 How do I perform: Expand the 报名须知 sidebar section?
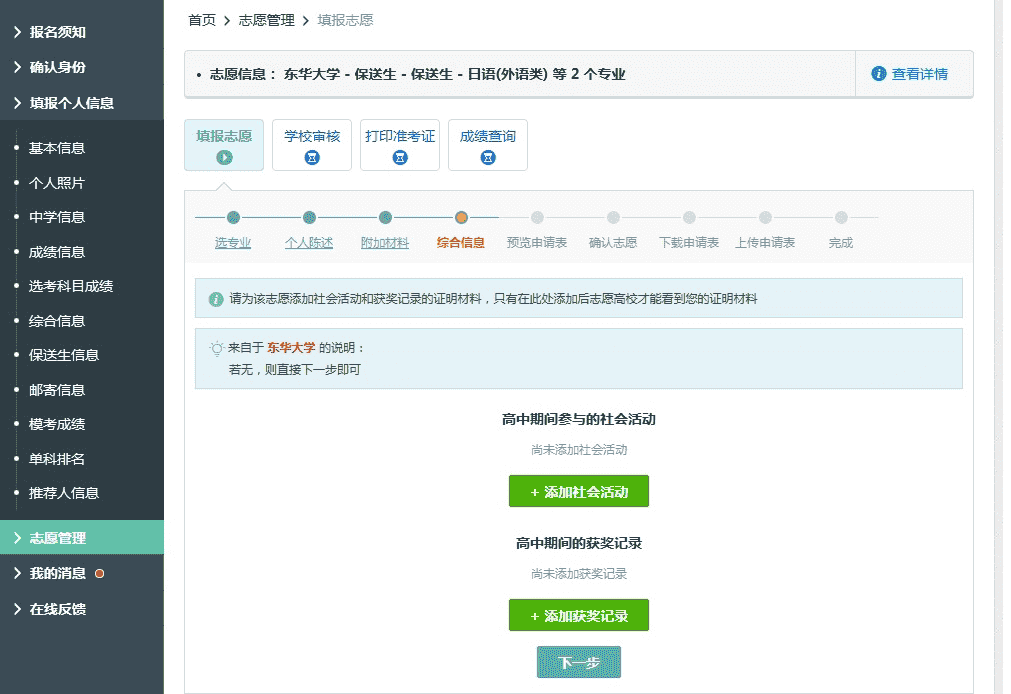point(58,32)
